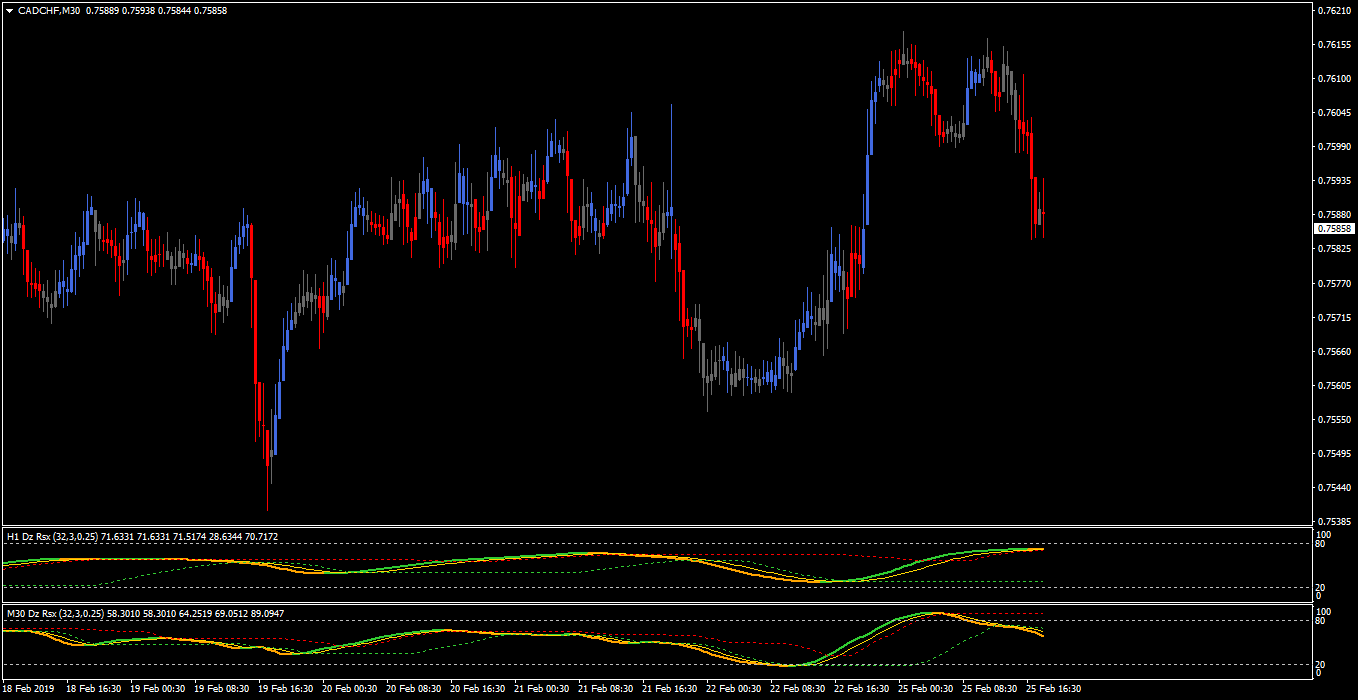Screen dimensions: 1358x700
Task: Click the 19 Feb 08:30 time label
Action: (x=222, y=689)
